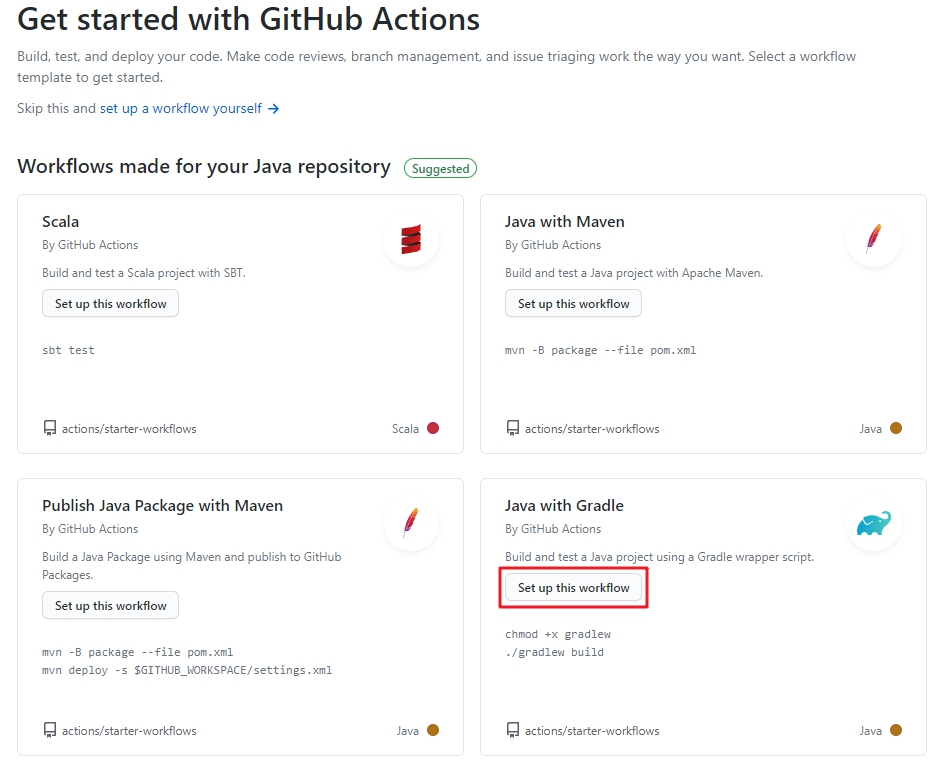Click the repo icon in Java with Maven card

tap(513, 428)
